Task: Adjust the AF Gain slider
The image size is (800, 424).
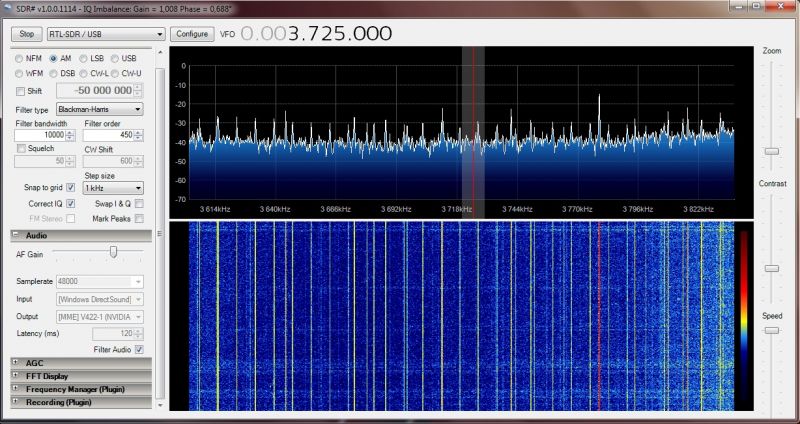Action: coord(114,252)
